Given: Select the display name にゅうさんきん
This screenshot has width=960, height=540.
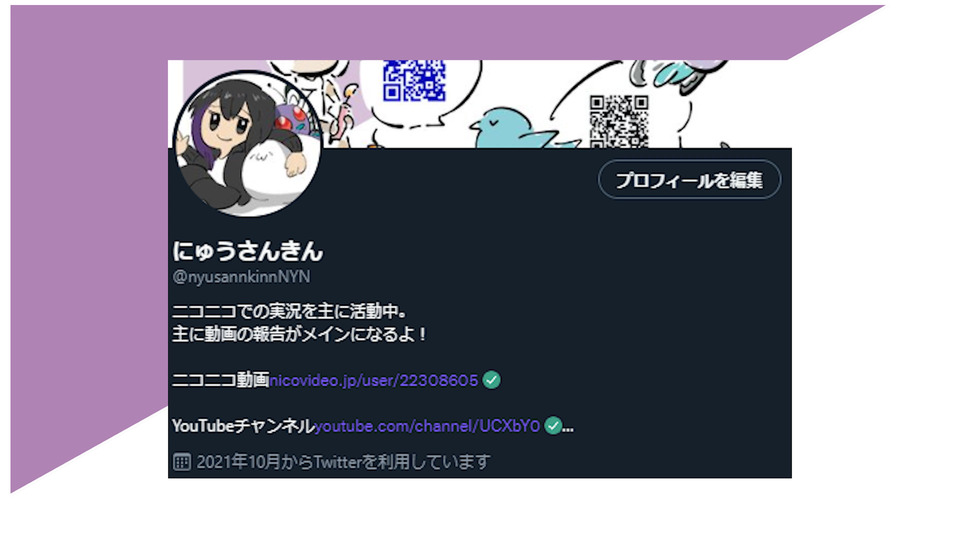Looking at the screenshot, I should coord(247,251).
